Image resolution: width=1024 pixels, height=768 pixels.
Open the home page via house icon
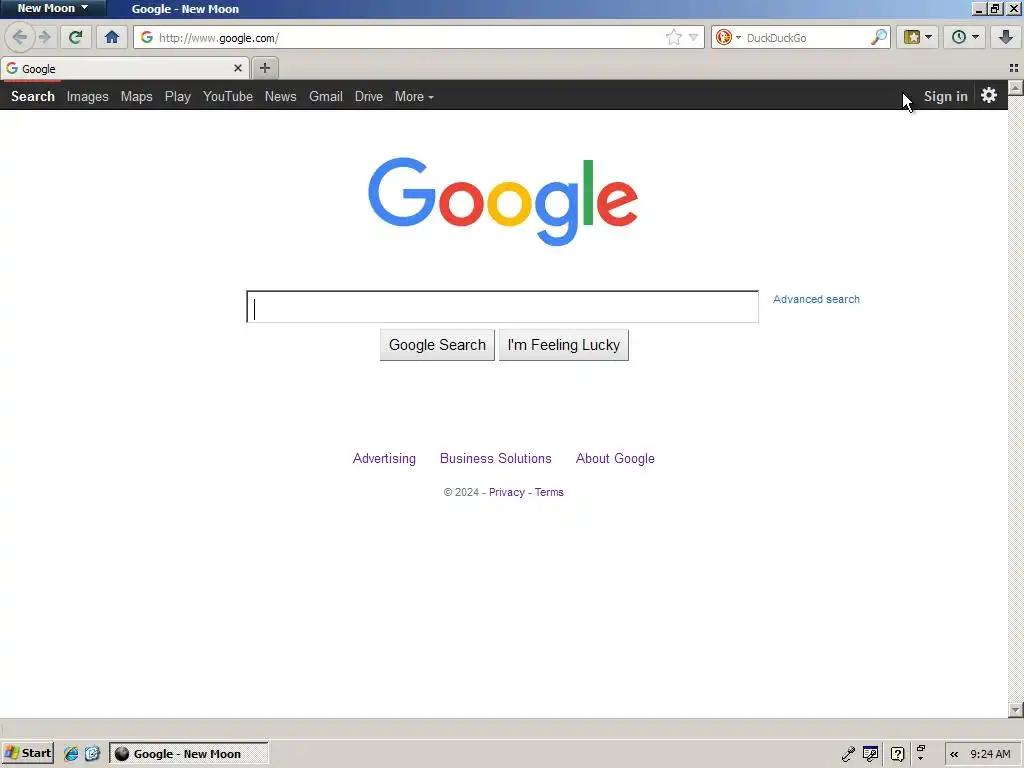[x=112, y=37]
